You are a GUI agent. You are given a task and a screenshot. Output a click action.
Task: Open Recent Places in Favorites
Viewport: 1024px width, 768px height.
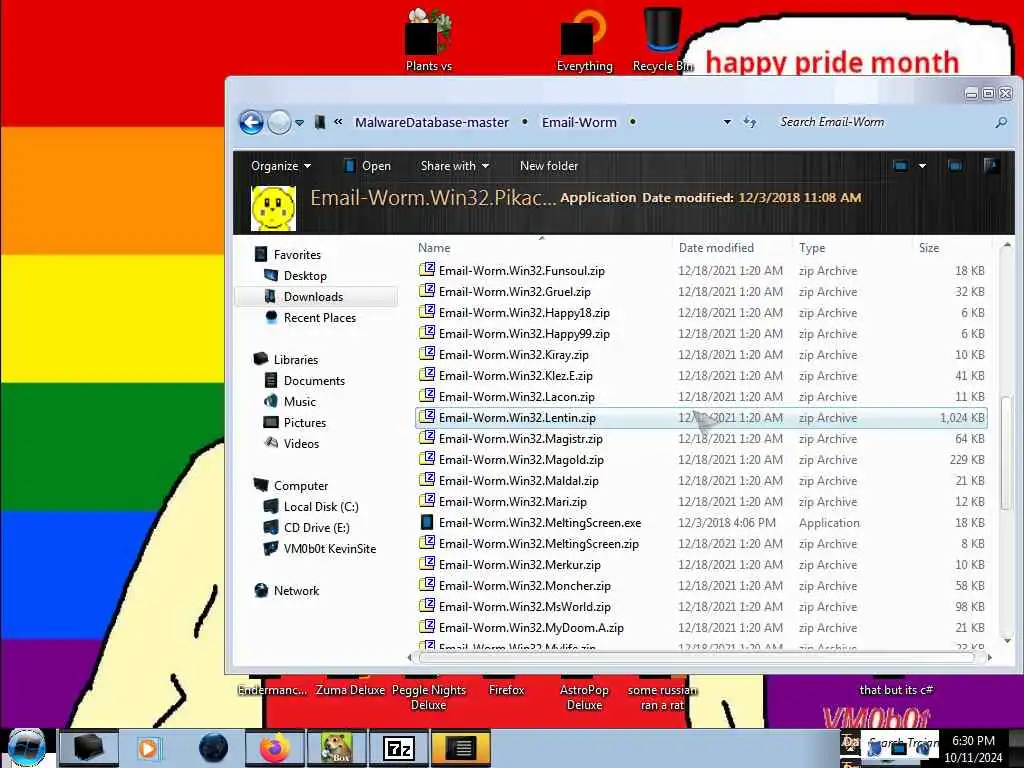[320, 317]
